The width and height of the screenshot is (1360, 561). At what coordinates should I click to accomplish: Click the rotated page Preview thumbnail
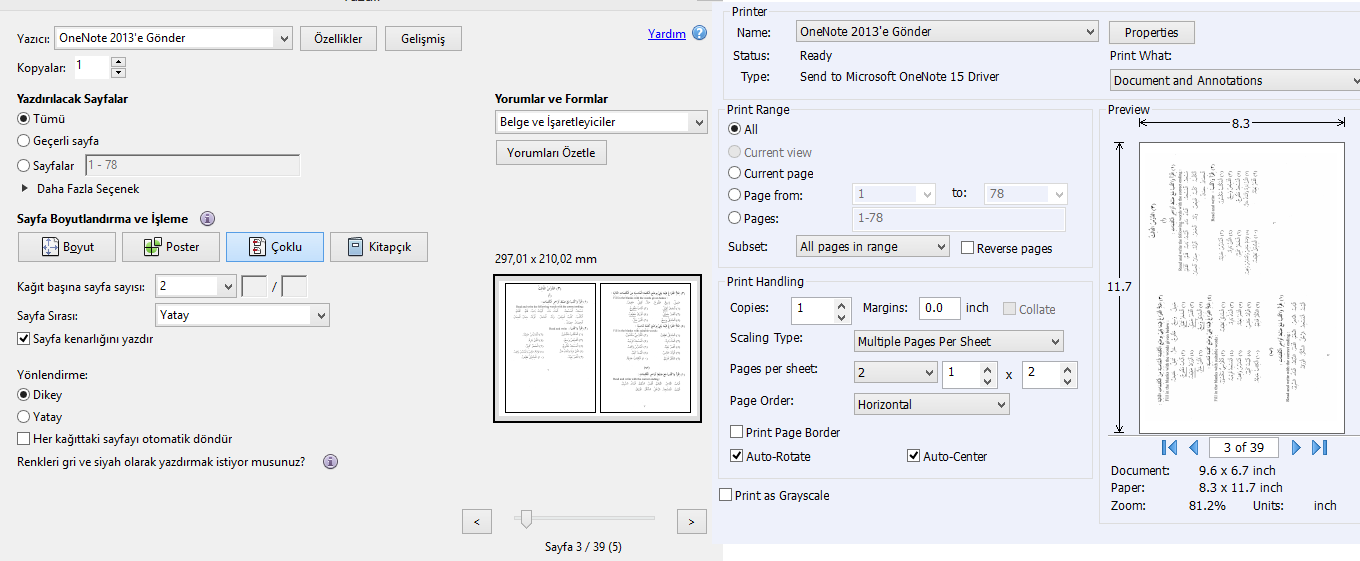(1241, 287)
